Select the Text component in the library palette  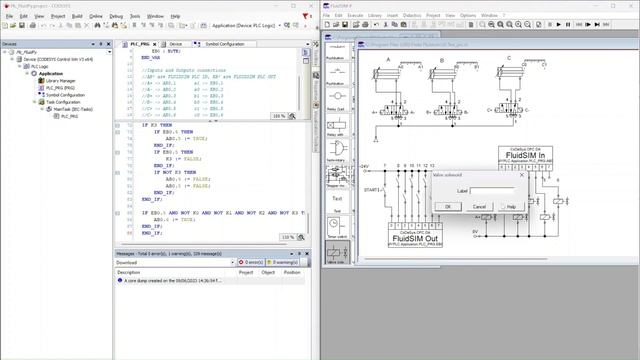(x=337, y=202)
